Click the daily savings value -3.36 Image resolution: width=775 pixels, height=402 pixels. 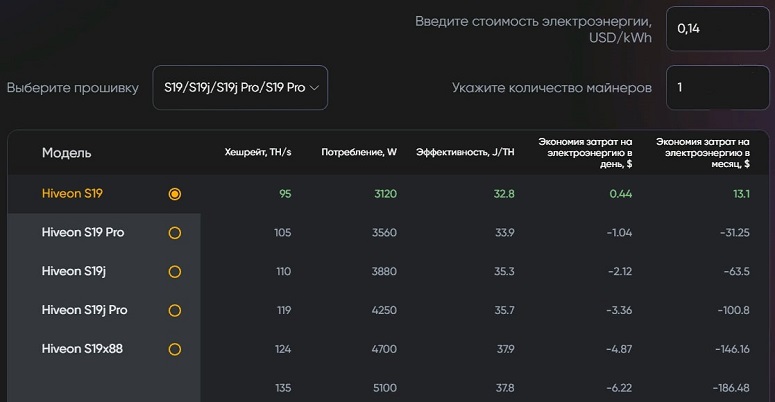pyautogui.click(x=619, y=310)
